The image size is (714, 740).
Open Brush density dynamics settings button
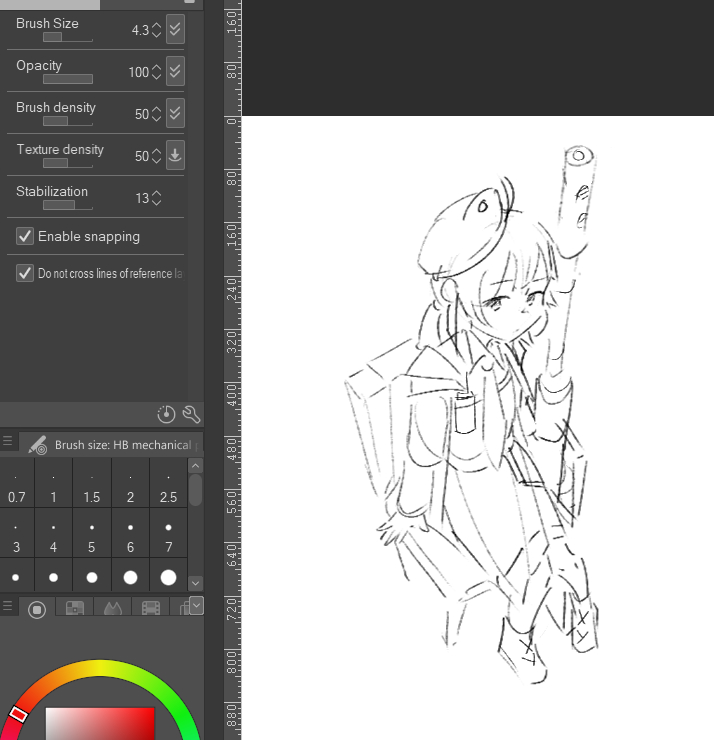coord(175,114)
